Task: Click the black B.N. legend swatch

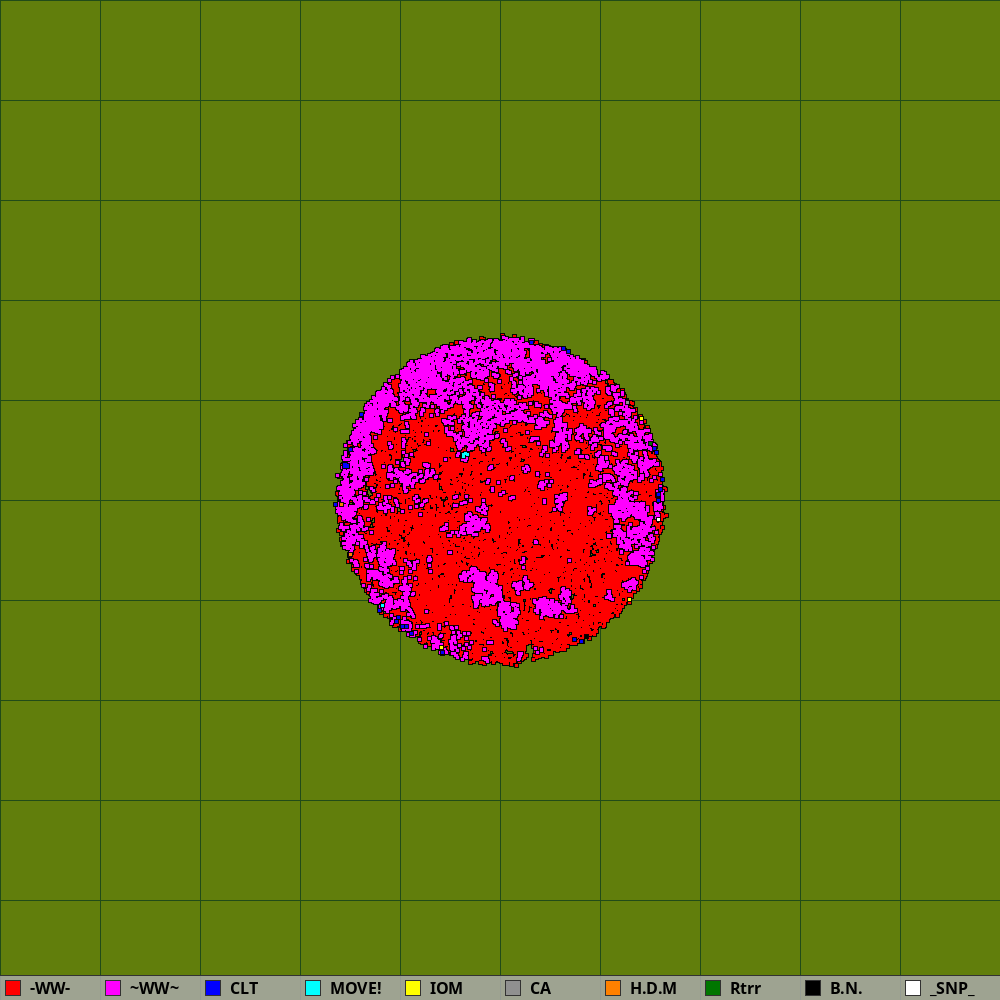Action: [x=813, y=988]
